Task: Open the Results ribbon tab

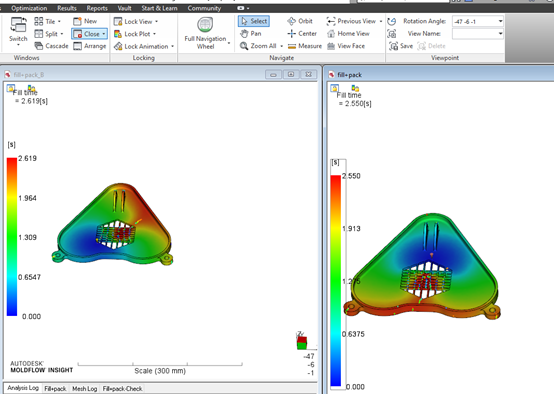Action: pos(67,8)
